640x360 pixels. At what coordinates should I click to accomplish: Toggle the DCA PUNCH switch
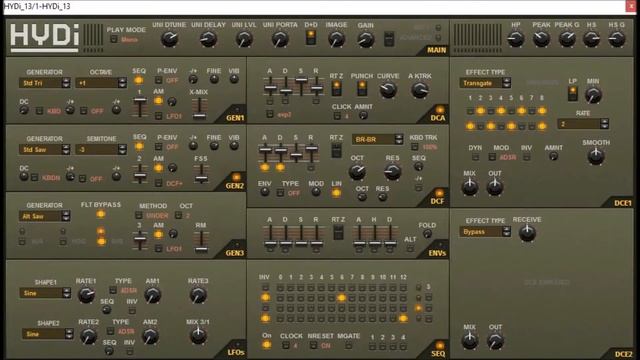point(362,88)
